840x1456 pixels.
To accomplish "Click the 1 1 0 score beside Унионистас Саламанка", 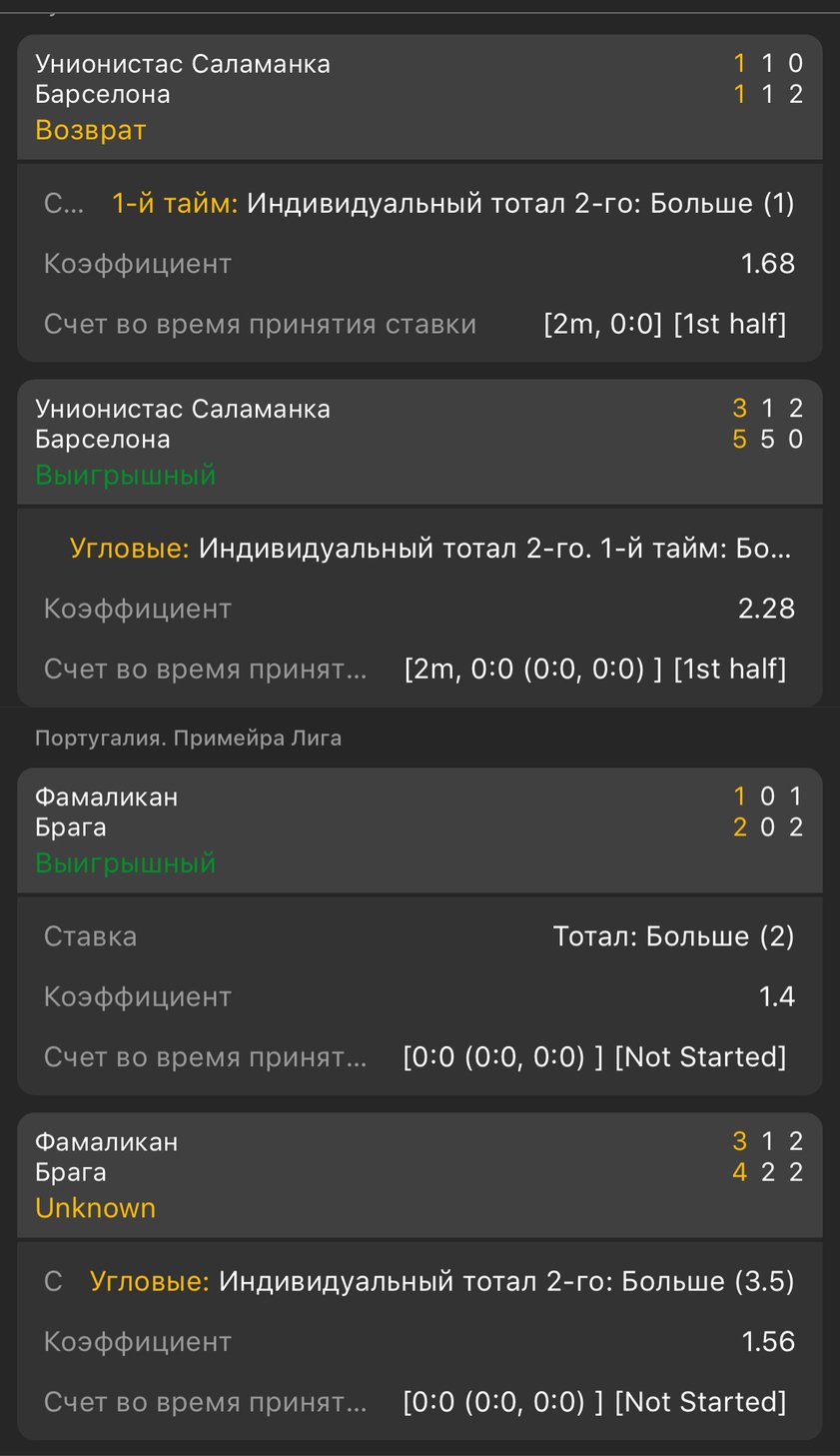I will pyautogui.click(x=767, y=64).
